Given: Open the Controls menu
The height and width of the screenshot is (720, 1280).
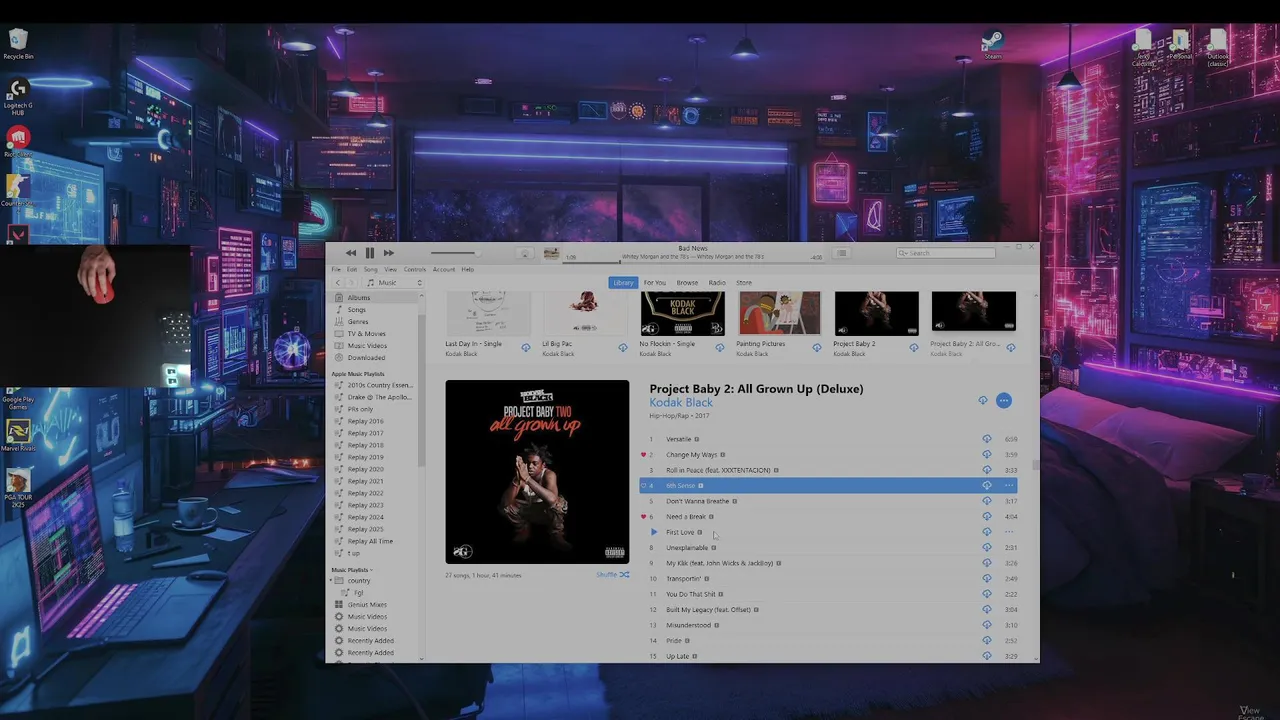Looking at the screenshot, I should pyautogui.click(x=415, y=270).
